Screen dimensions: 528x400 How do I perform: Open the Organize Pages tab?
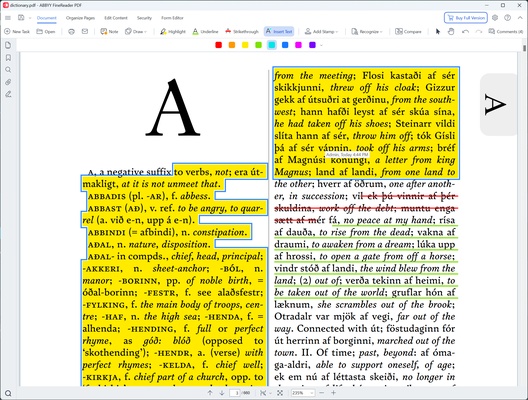[80, 18]
